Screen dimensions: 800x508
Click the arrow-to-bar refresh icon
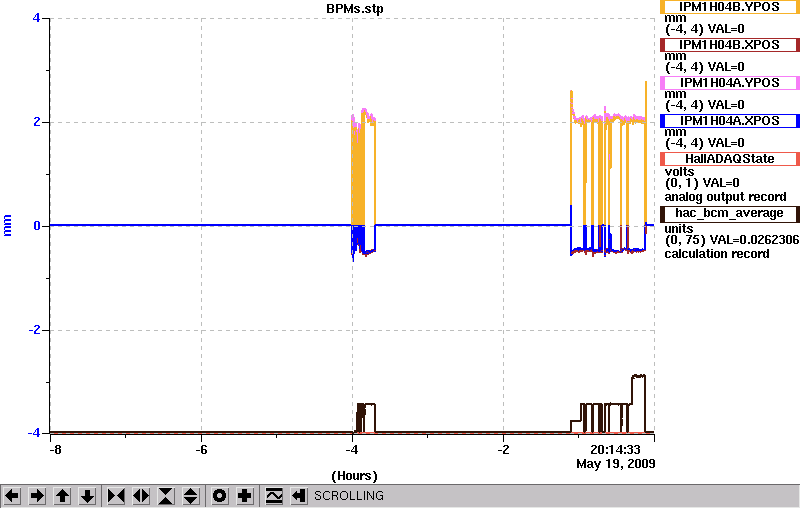point(298,496)
